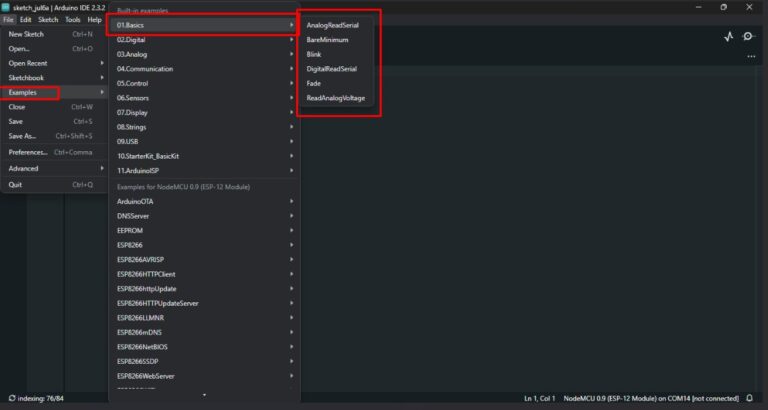
Task: Select the AnalogReadSerial example
Action: tap(332, 24)
